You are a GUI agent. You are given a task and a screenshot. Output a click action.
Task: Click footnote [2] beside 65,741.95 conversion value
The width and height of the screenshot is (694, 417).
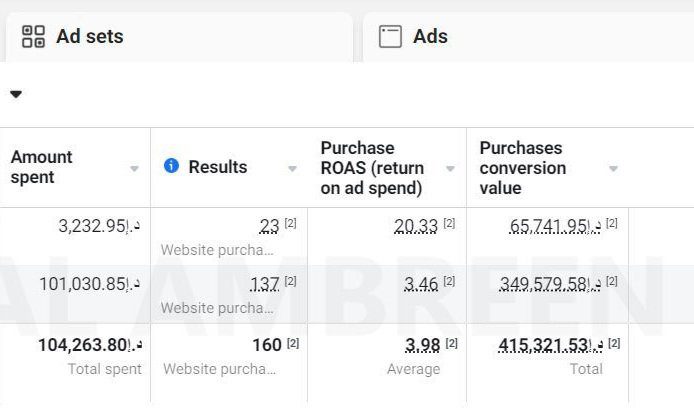coord(611,224)
